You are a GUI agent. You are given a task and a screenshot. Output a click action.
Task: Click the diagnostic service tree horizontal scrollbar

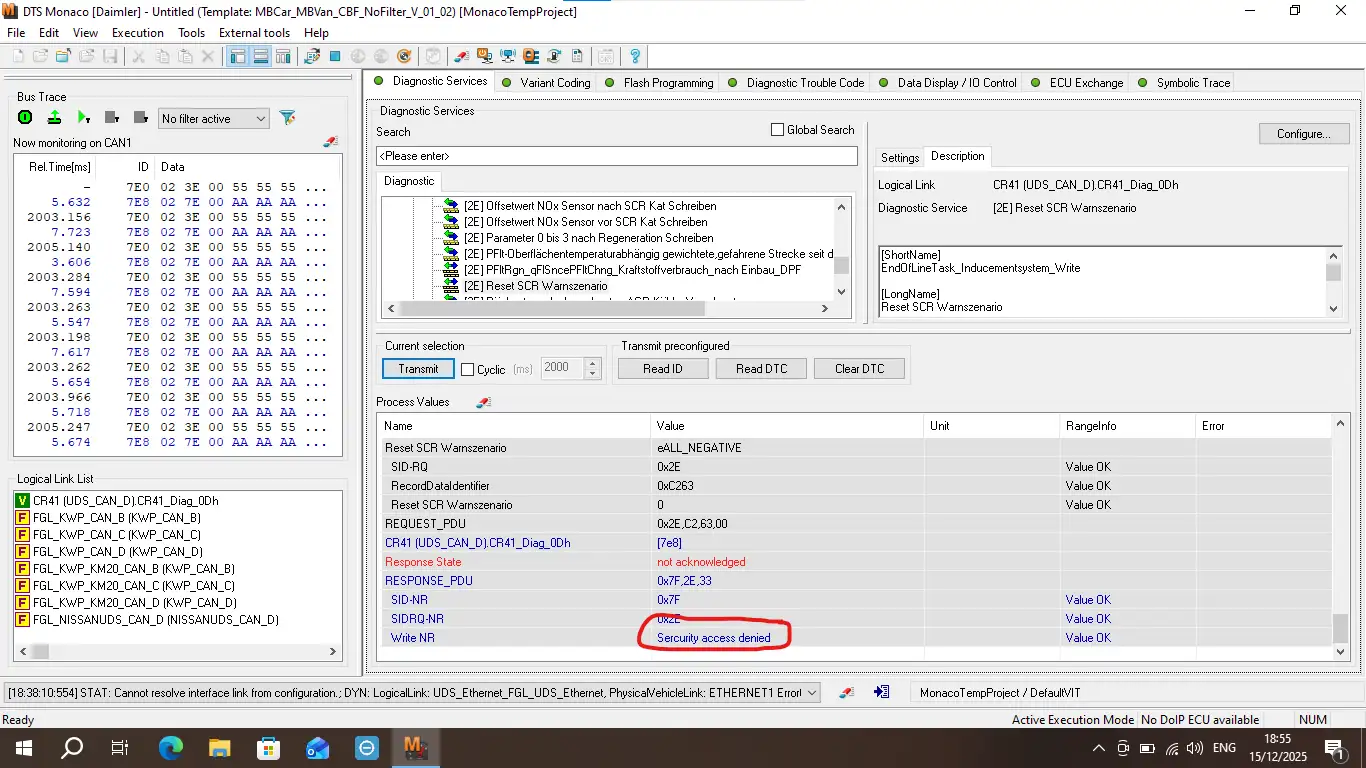[606, 309]
